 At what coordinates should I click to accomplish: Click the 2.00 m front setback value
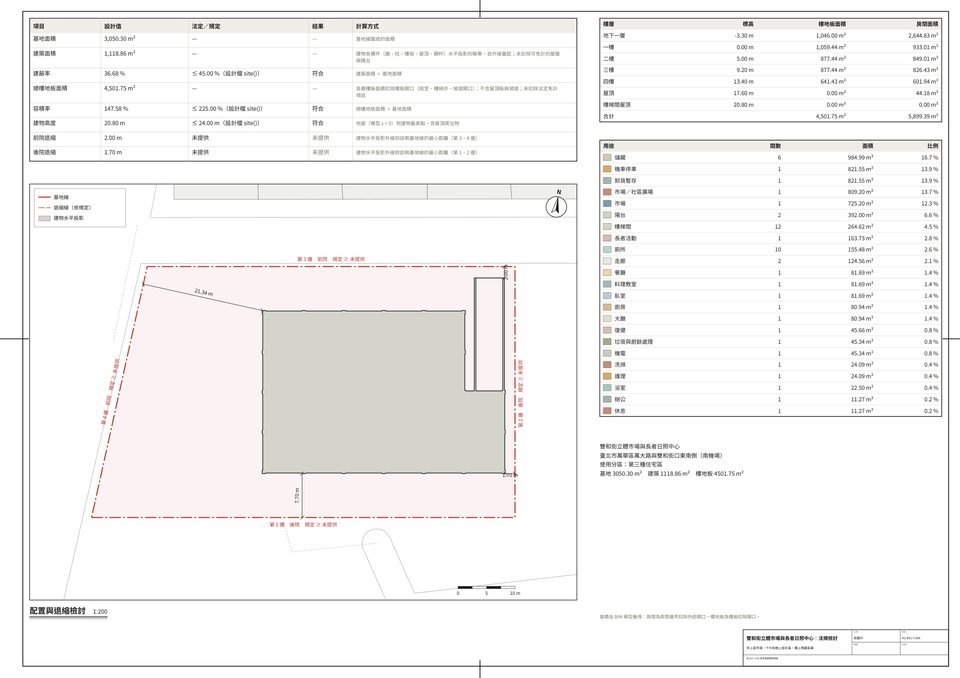click(x=113, y=138)
